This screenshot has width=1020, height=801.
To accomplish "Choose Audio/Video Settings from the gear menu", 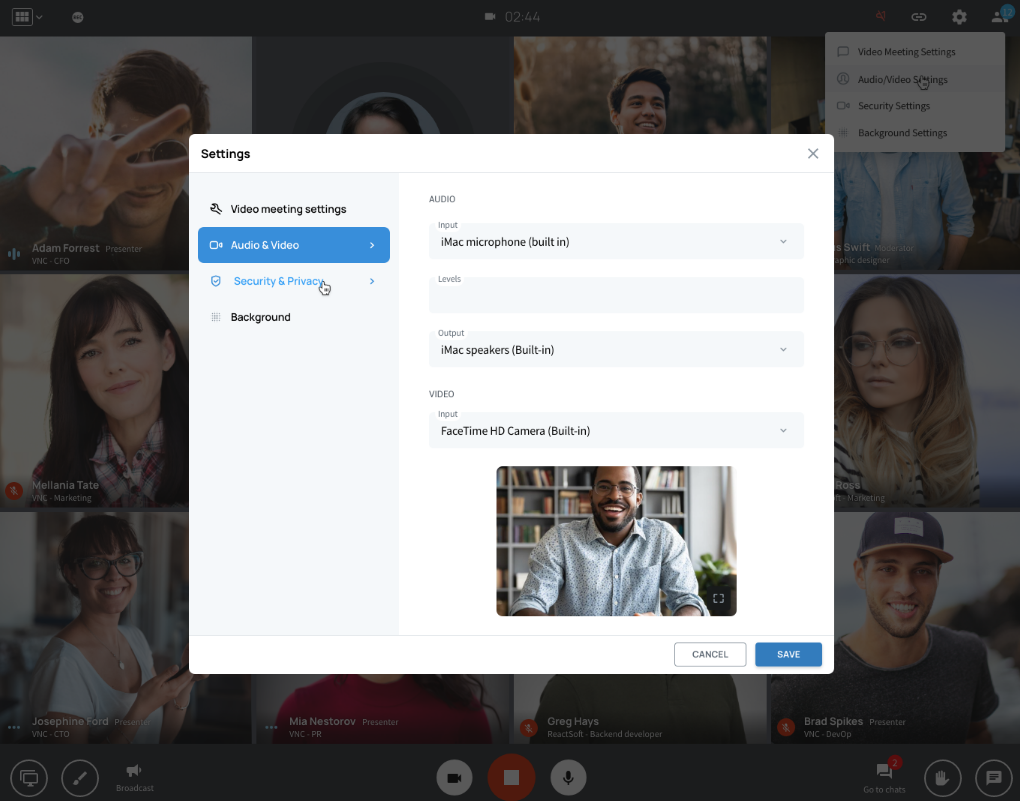I will pos(915,79).
